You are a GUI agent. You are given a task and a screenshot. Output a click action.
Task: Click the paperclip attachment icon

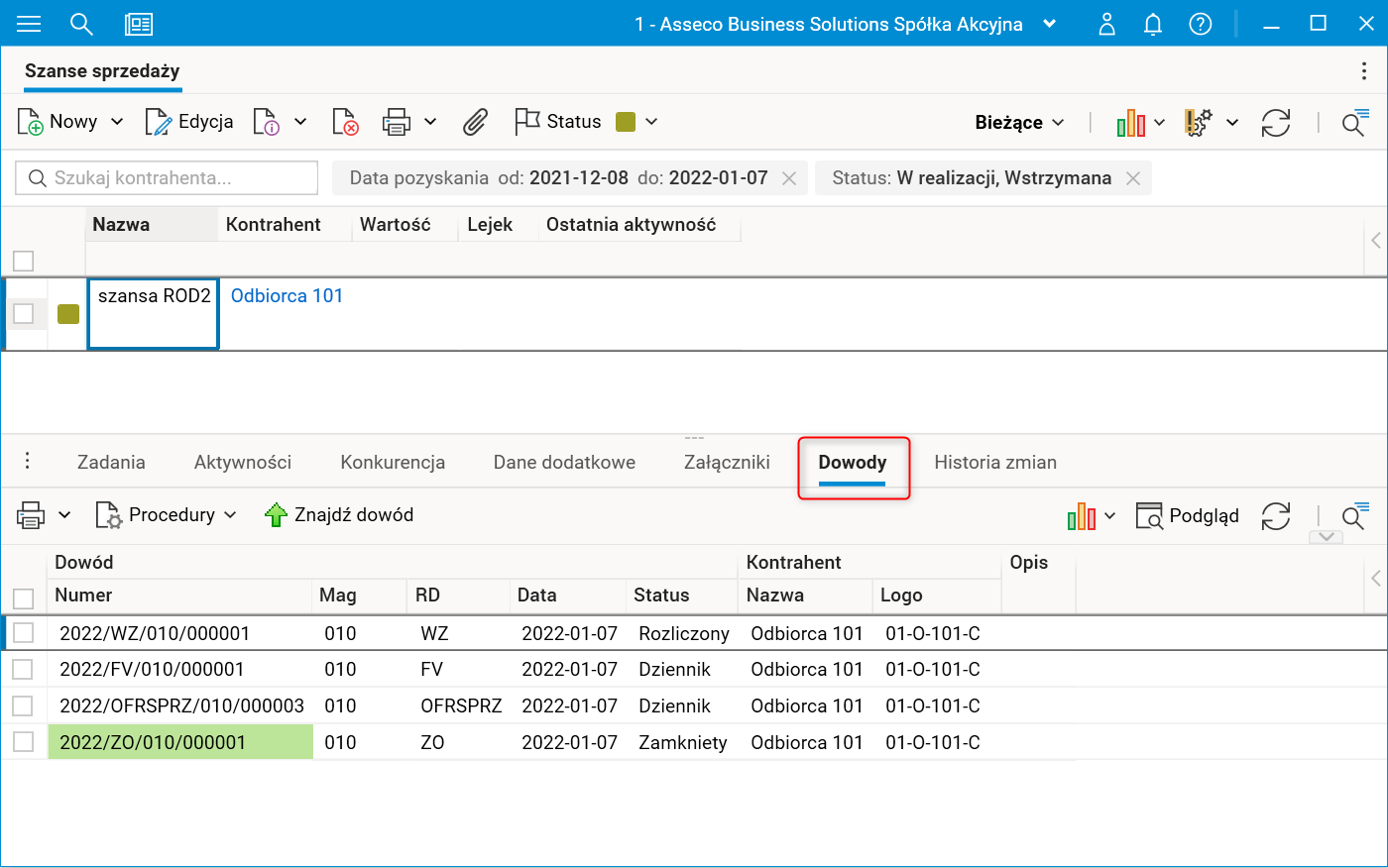click(475, 122)
